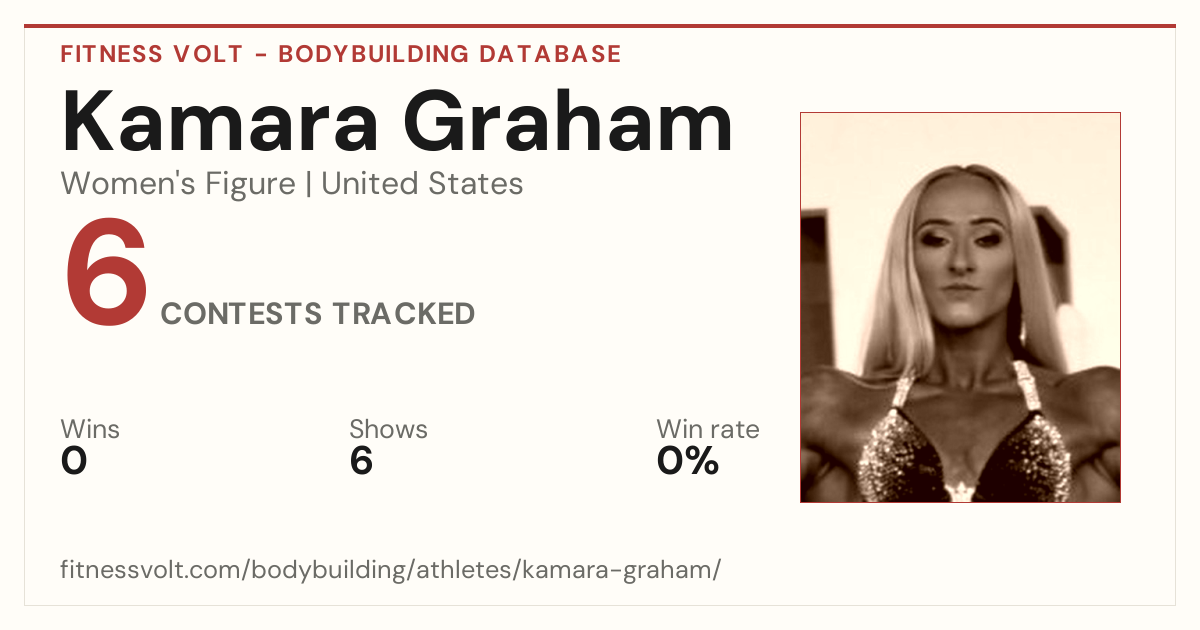Click the red line at the card top
The image size is (1200, 630).
point(600,26)
